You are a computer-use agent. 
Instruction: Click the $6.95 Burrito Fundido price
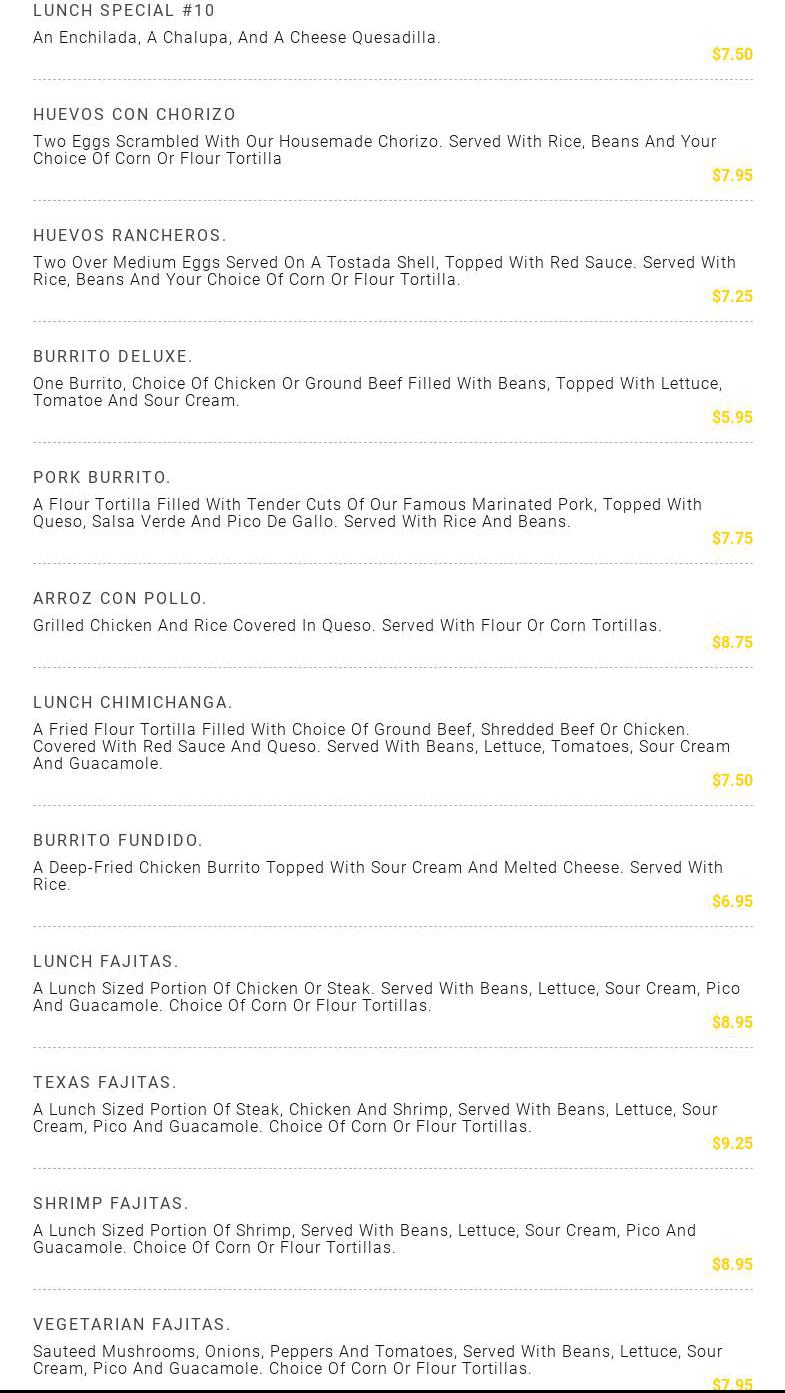pyautogui.click(x=732, y=901)
